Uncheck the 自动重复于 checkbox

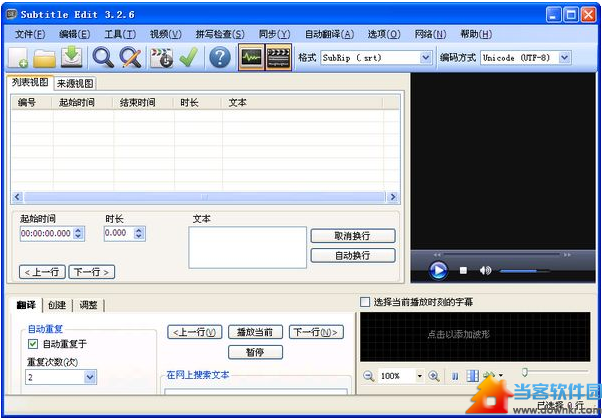pyautogui.click(x=33, y=344)
